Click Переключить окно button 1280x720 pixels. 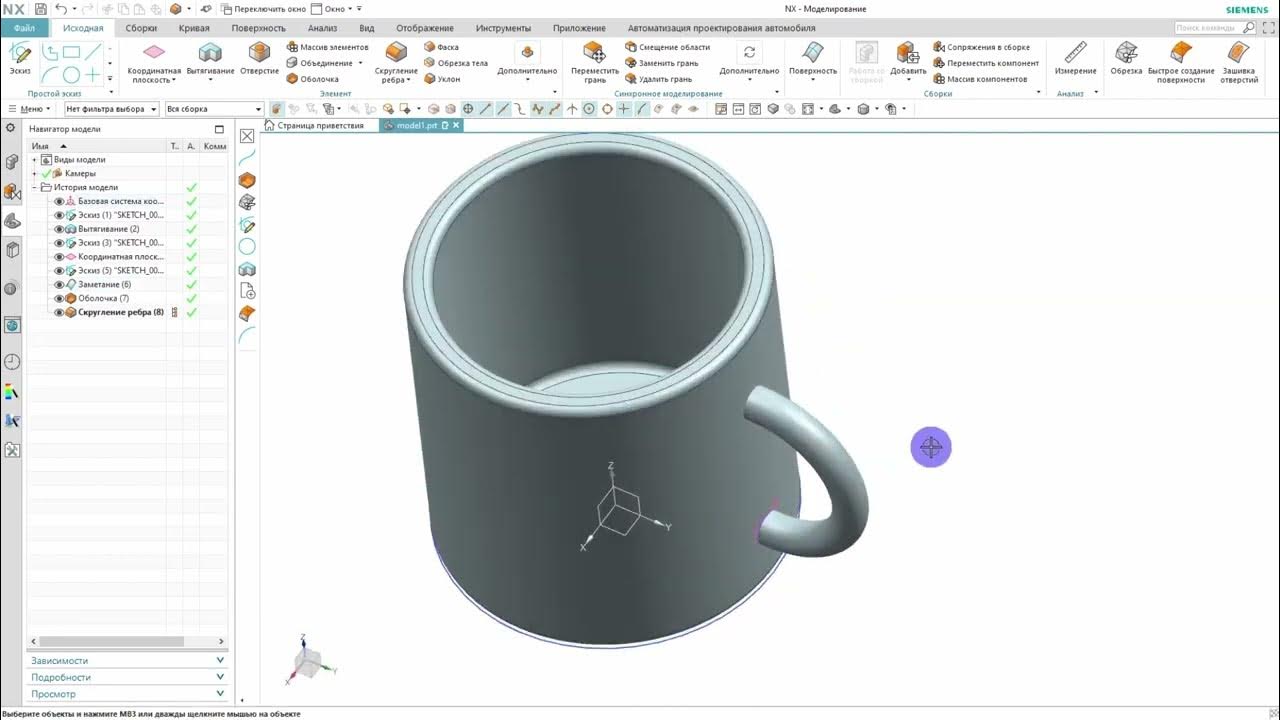coord(262,9)
